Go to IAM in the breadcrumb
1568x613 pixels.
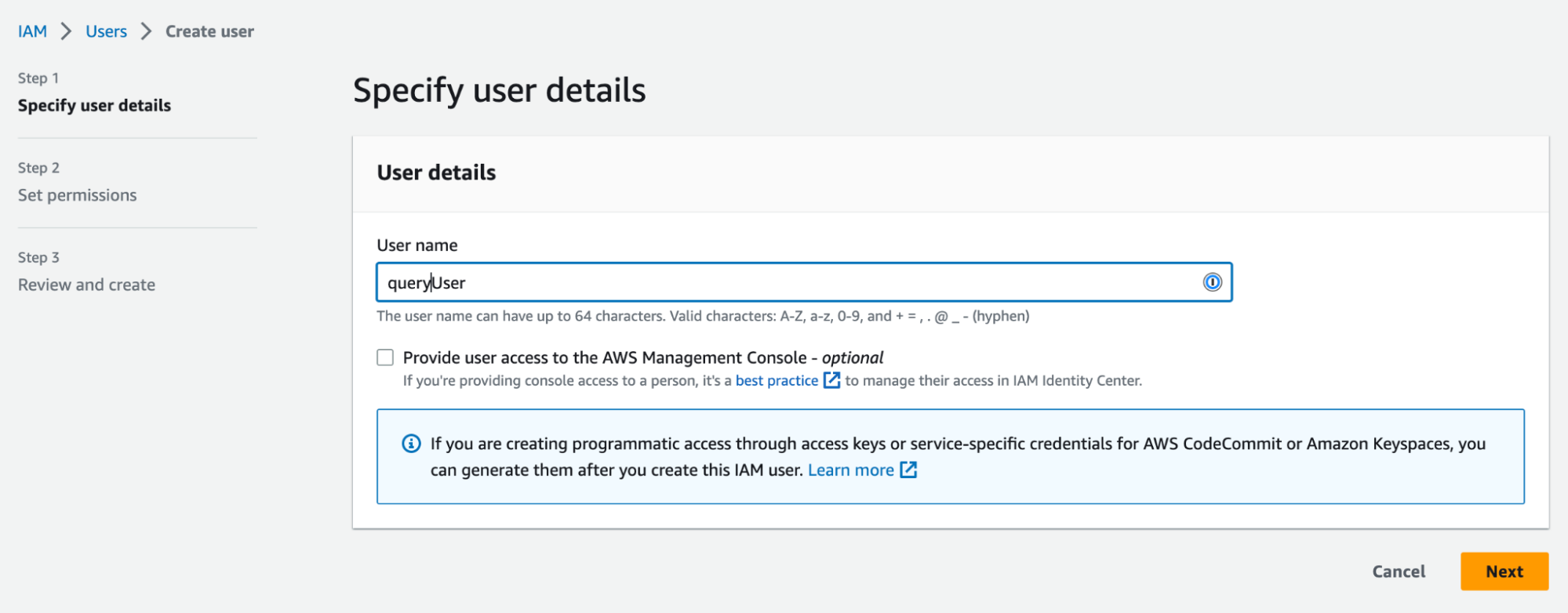point(32,31)
